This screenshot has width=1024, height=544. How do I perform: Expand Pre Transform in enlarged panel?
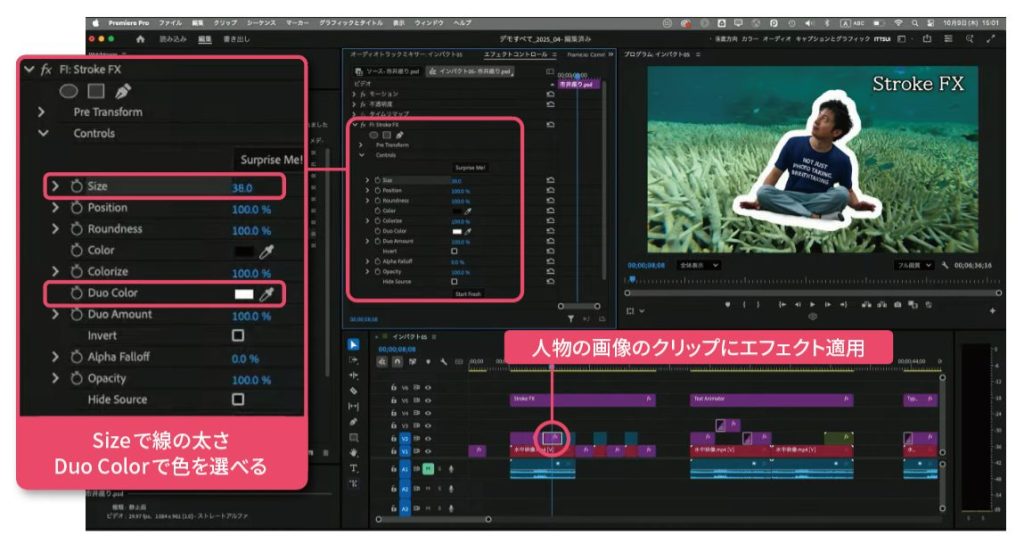pos(43,112)
